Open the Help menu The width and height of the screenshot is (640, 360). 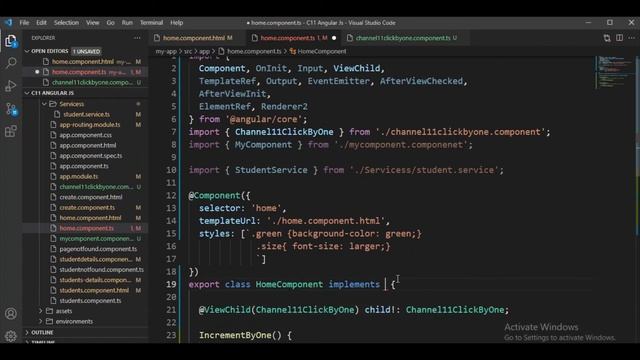(176, 22)
